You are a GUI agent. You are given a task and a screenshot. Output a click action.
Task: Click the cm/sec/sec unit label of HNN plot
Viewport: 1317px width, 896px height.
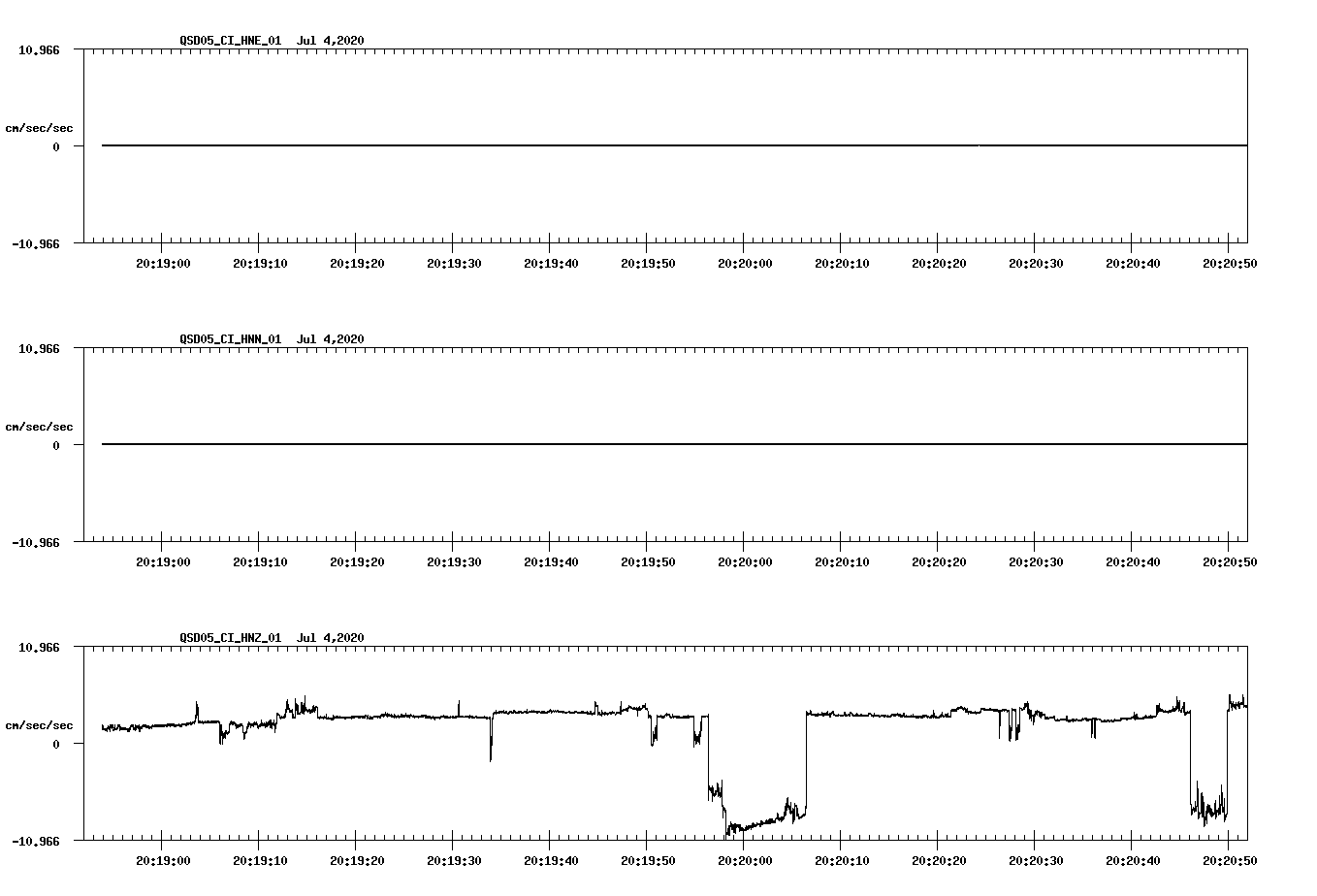39,427
